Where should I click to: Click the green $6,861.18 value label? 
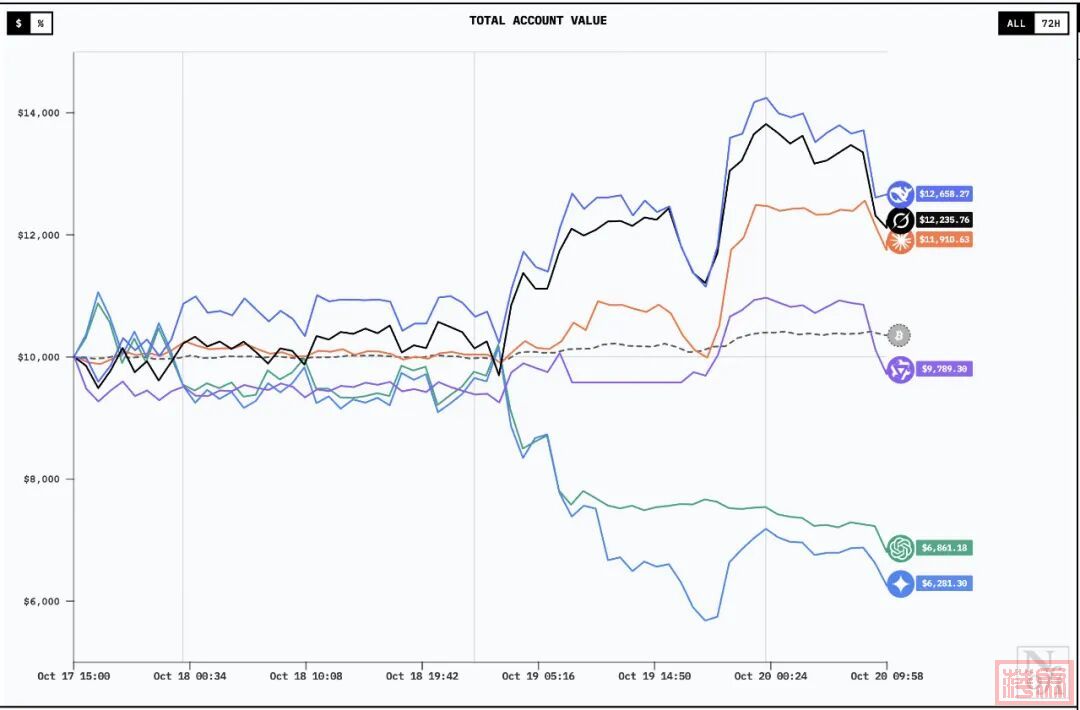[943, 548]
